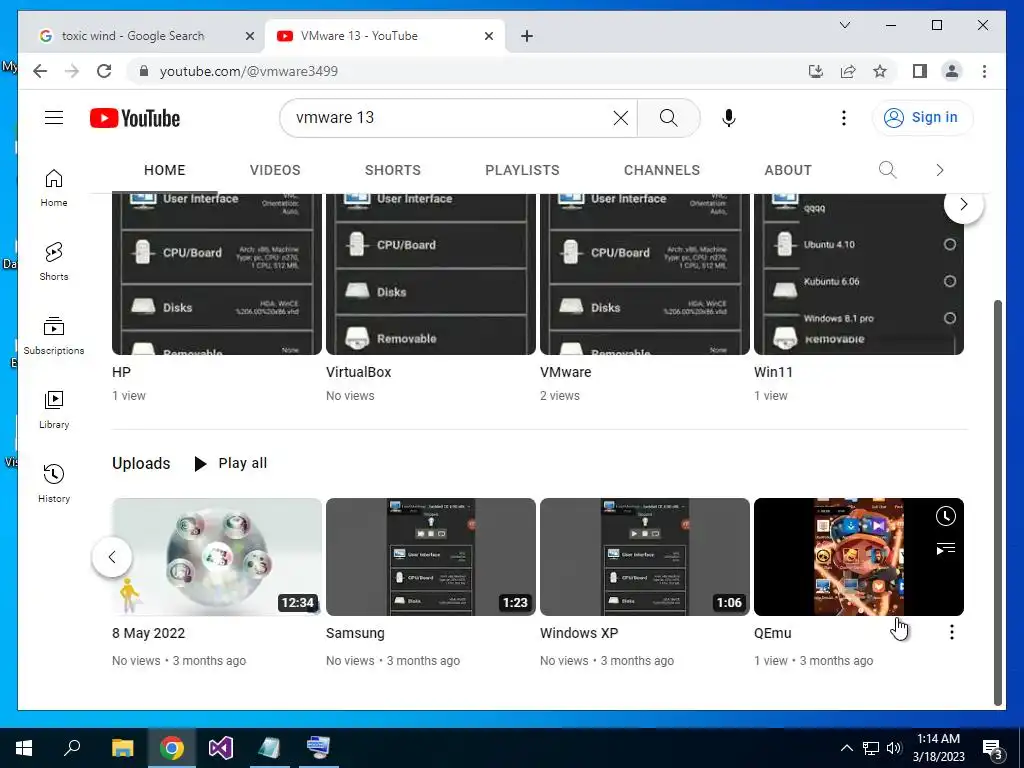Open the VirtualBox playlist title
The image size is (1024, 768).
pyautogui.click(x=359, y=372)
